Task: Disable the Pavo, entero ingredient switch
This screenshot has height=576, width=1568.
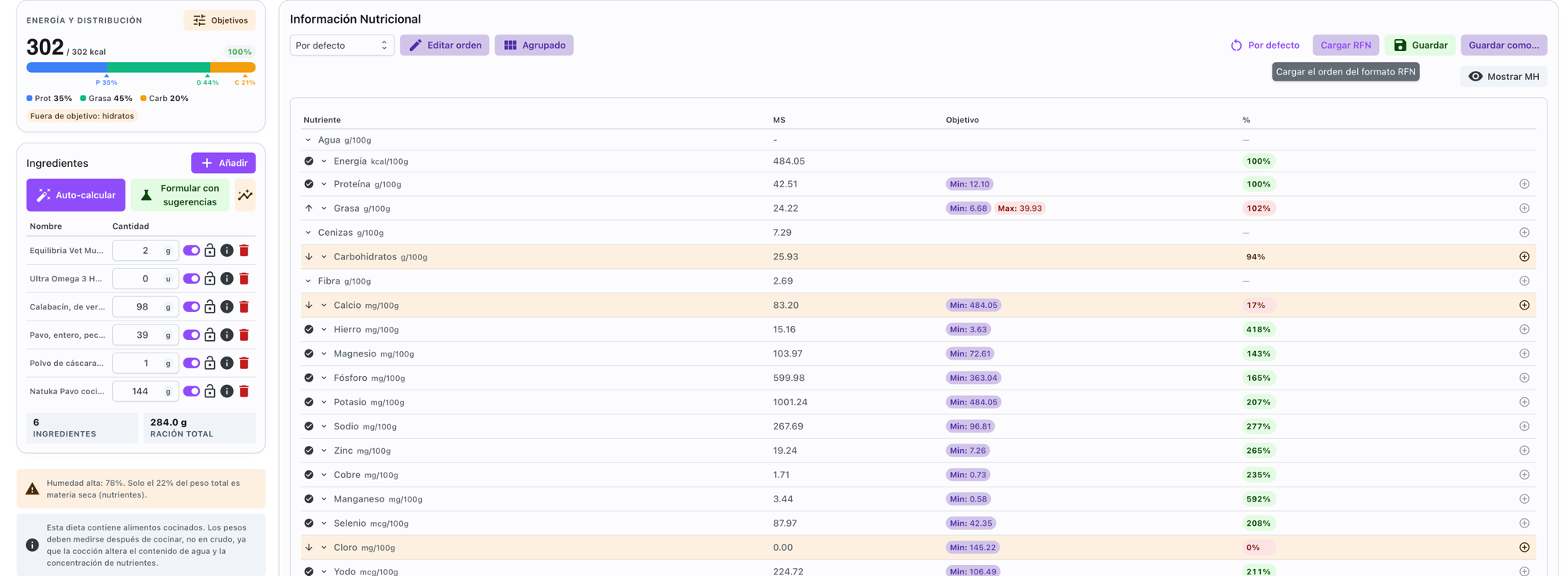Action: point(191,335)
